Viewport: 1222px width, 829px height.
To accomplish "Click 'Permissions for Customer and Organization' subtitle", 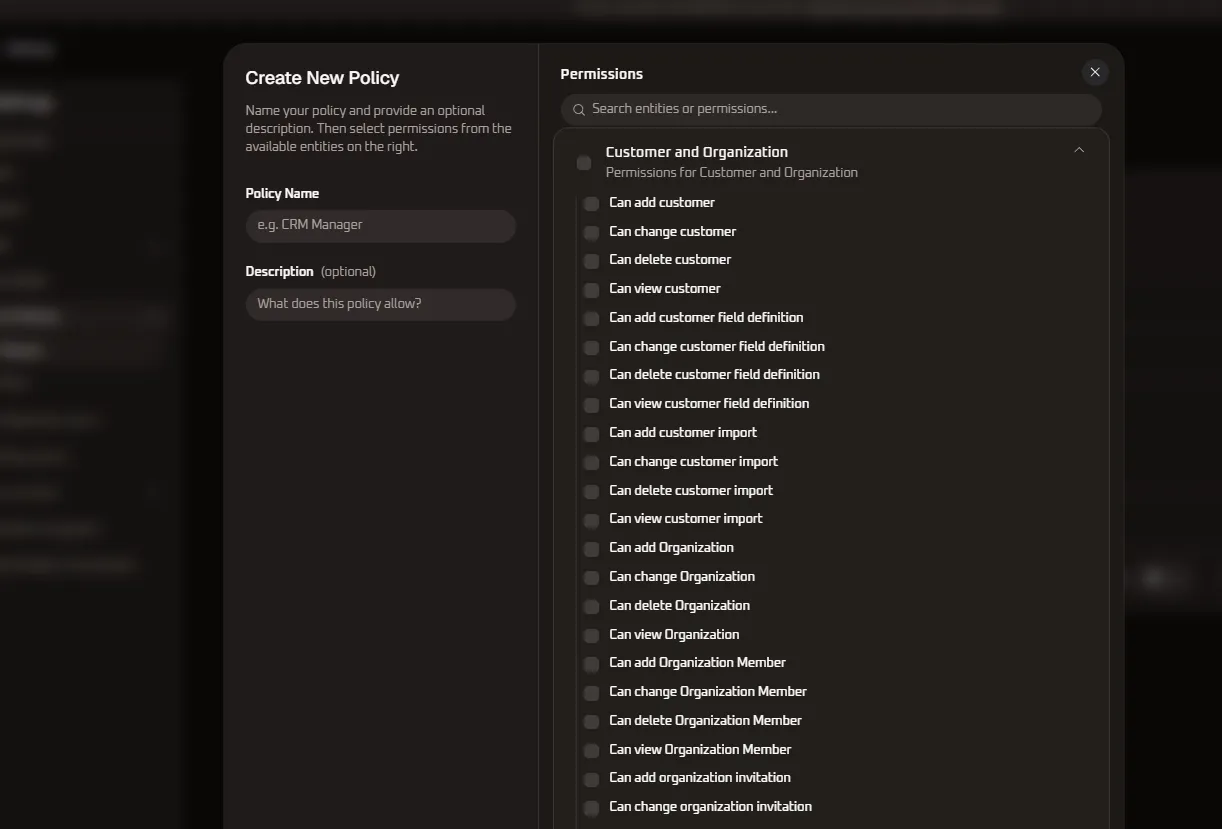I will 732,172.
